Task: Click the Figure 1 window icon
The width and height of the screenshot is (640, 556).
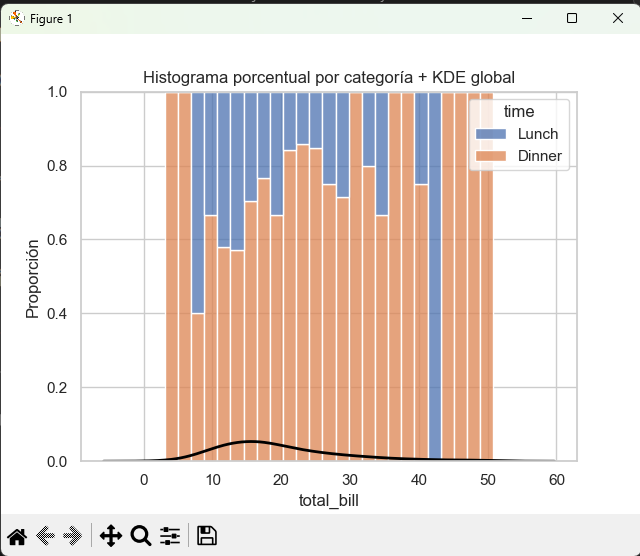Action: pos(16,18)
